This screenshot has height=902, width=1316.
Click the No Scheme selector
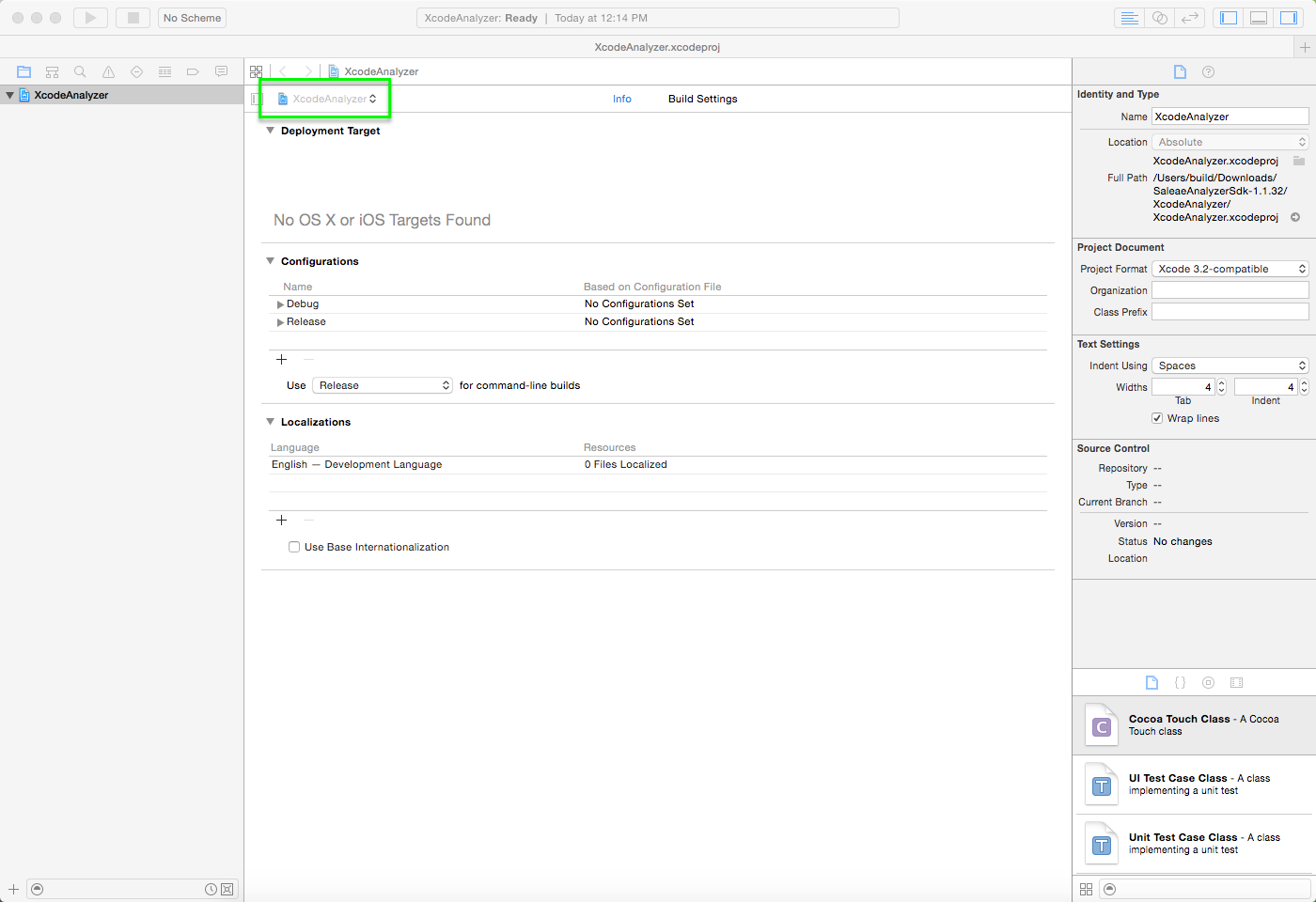tap(192, 18)
